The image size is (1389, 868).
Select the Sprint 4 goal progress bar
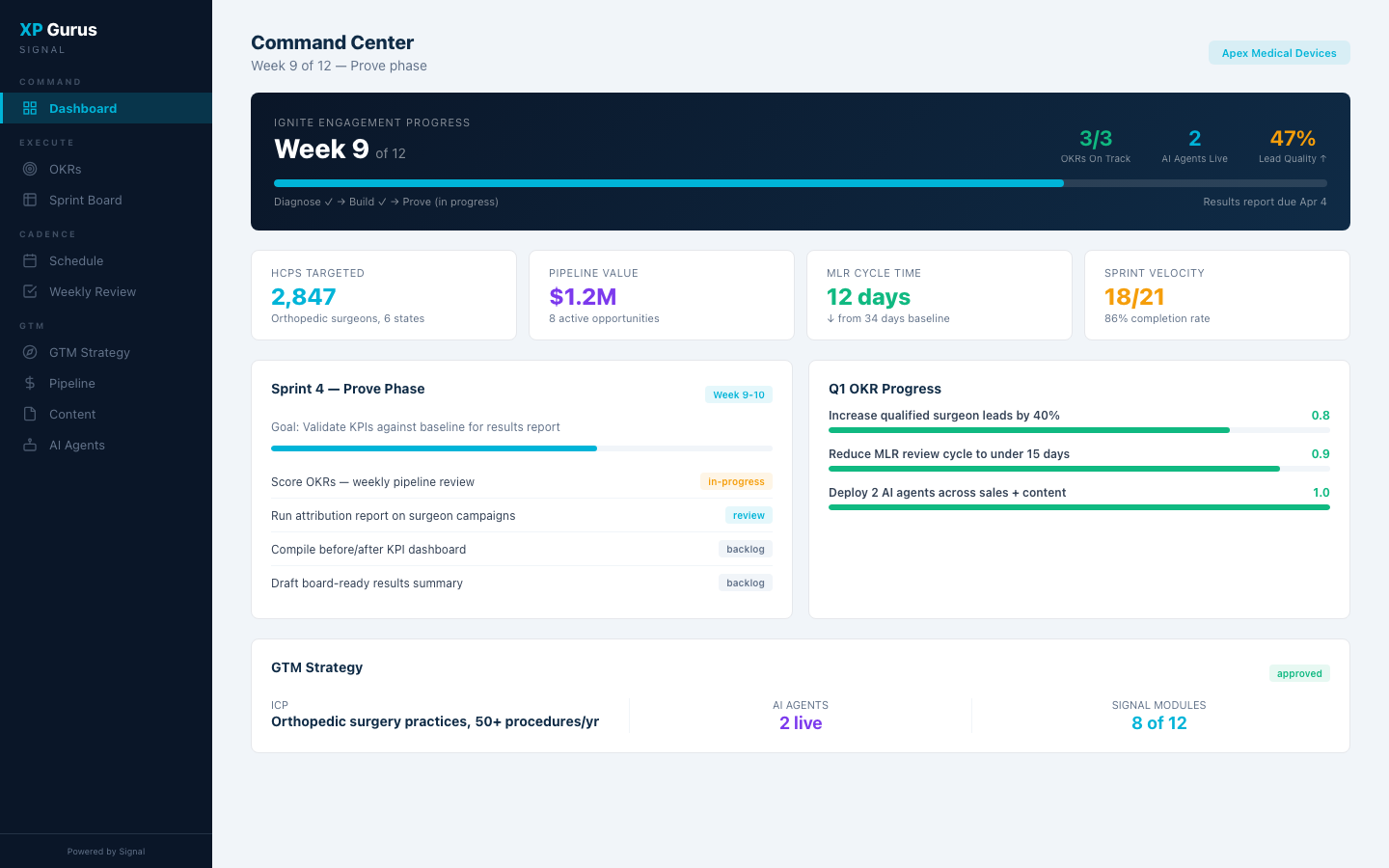(521, 448)
